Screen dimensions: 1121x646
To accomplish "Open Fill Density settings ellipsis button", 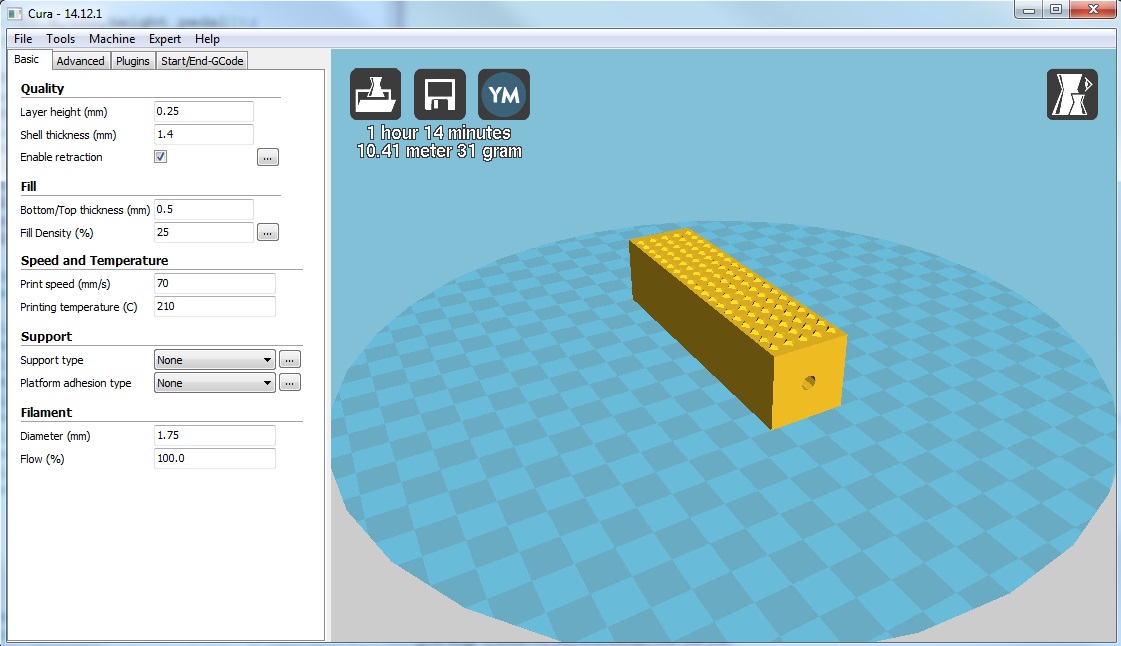I will click(x=268, y=233).
